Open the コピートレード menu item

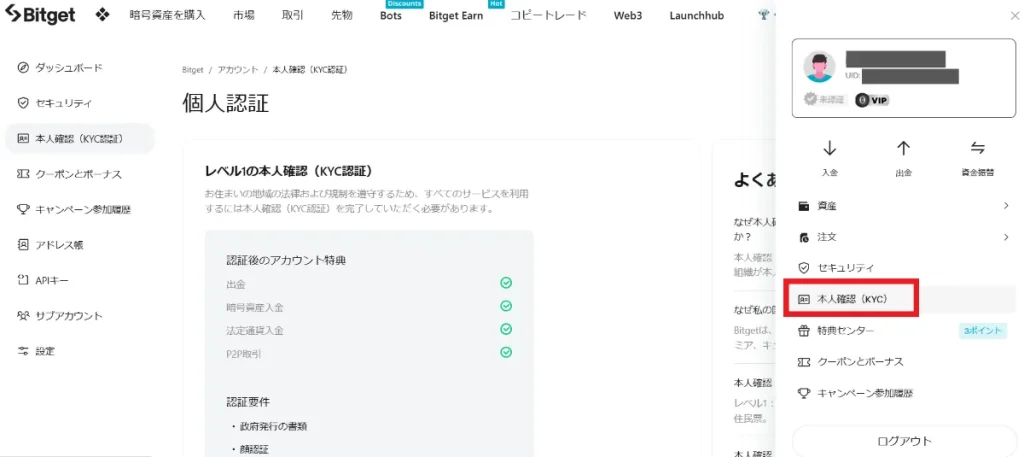(x=548, y=15)
